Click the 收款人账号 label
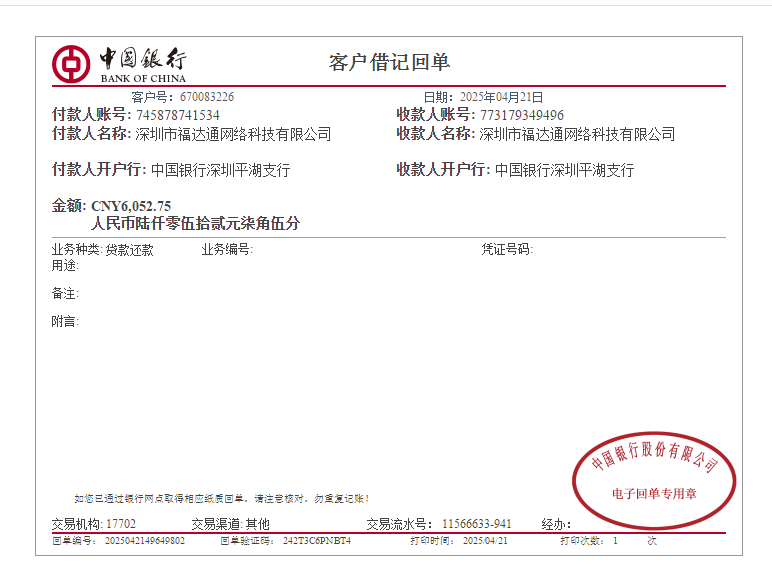The height and width of the screenshot is (582, 772). tap(436, 115)
